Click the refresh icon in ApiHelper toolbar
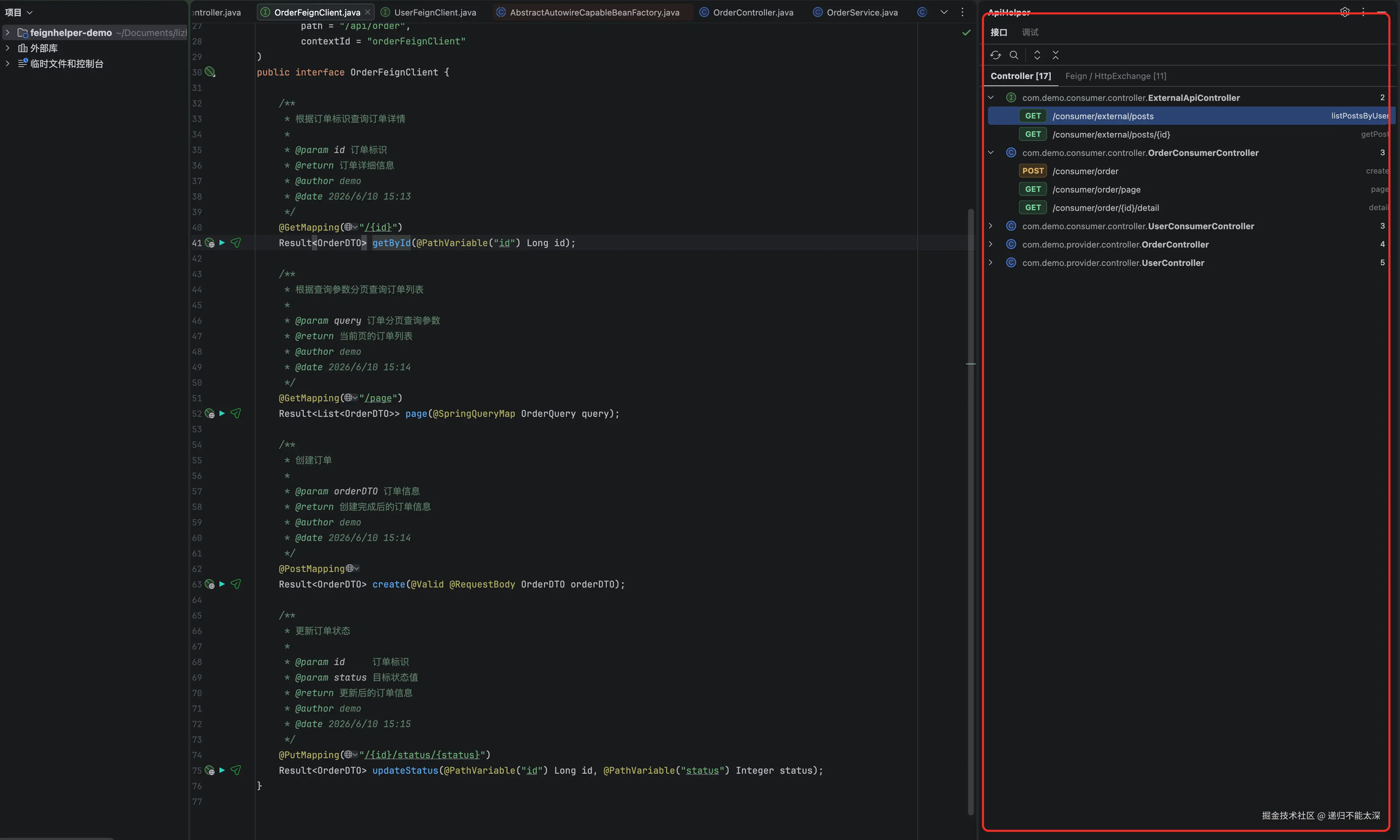This screenshot has height=840, width=1400. [x=995, y=55]
